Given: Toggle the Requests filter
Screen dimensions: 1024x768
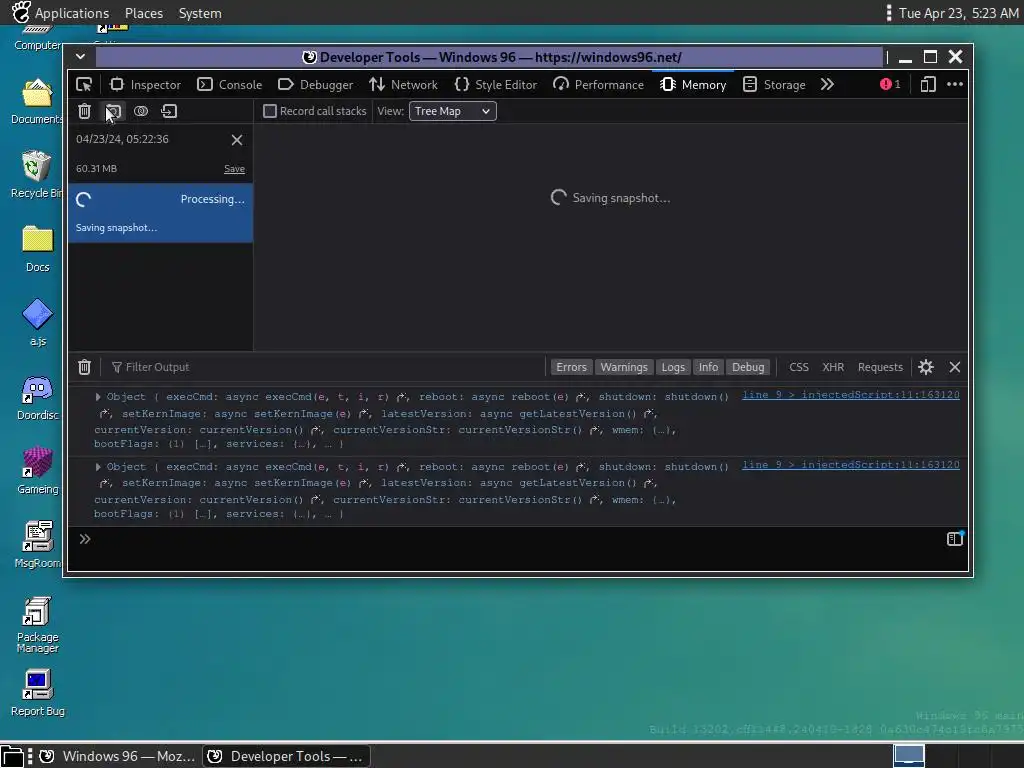Looking at the screenshot, I should (x=880, y=367).
